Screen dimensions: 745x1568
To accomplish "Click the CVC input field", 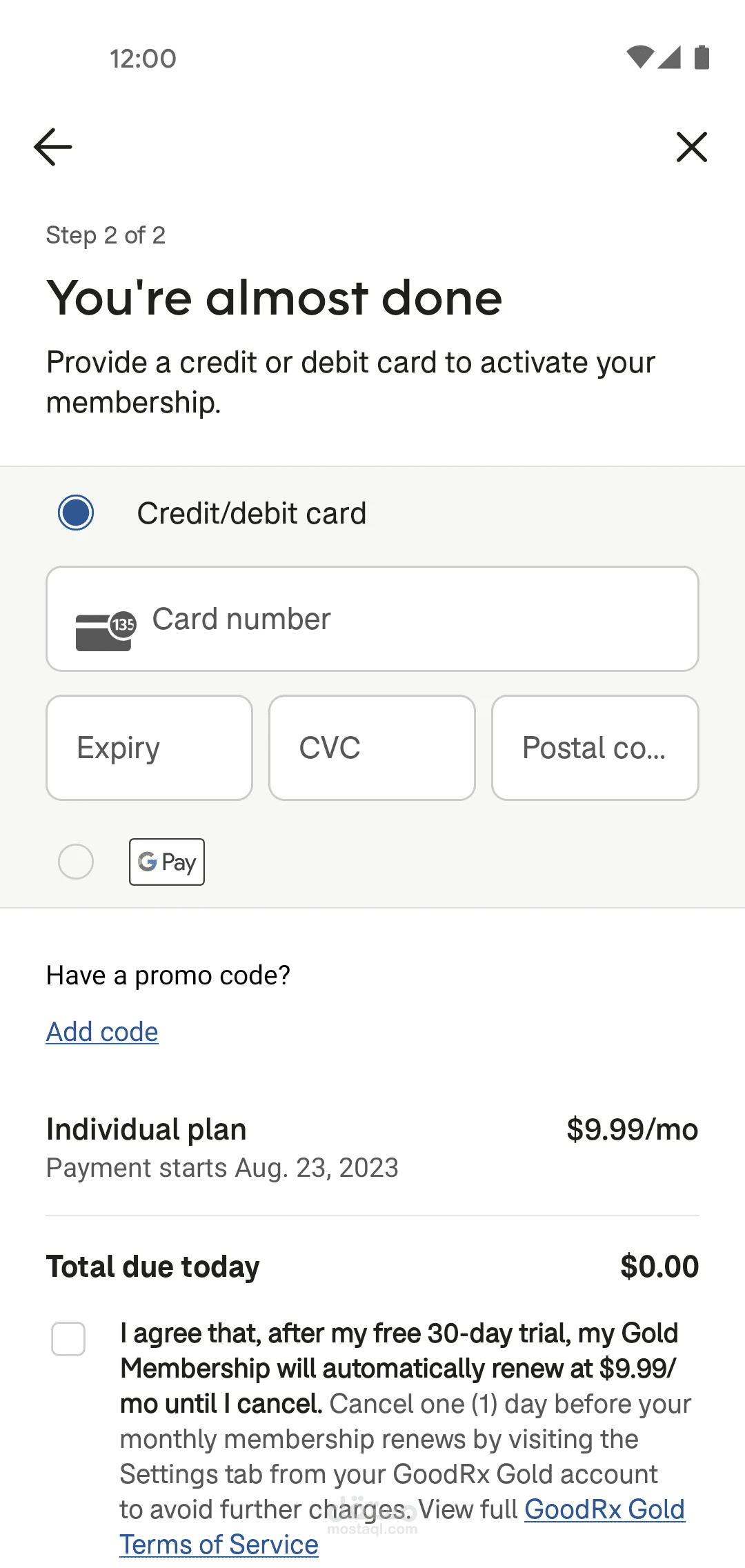I will pos(372,748).
